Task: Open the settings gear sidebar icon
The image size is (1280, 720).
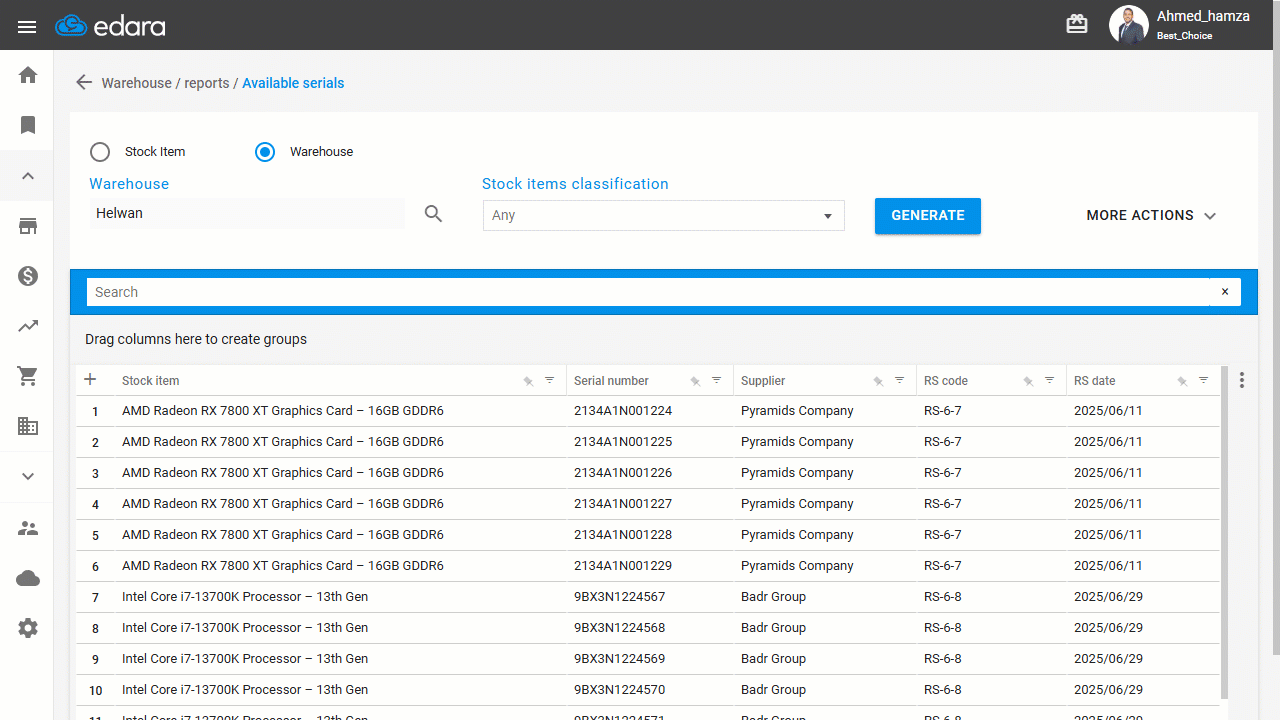Action: click(28, 628)
